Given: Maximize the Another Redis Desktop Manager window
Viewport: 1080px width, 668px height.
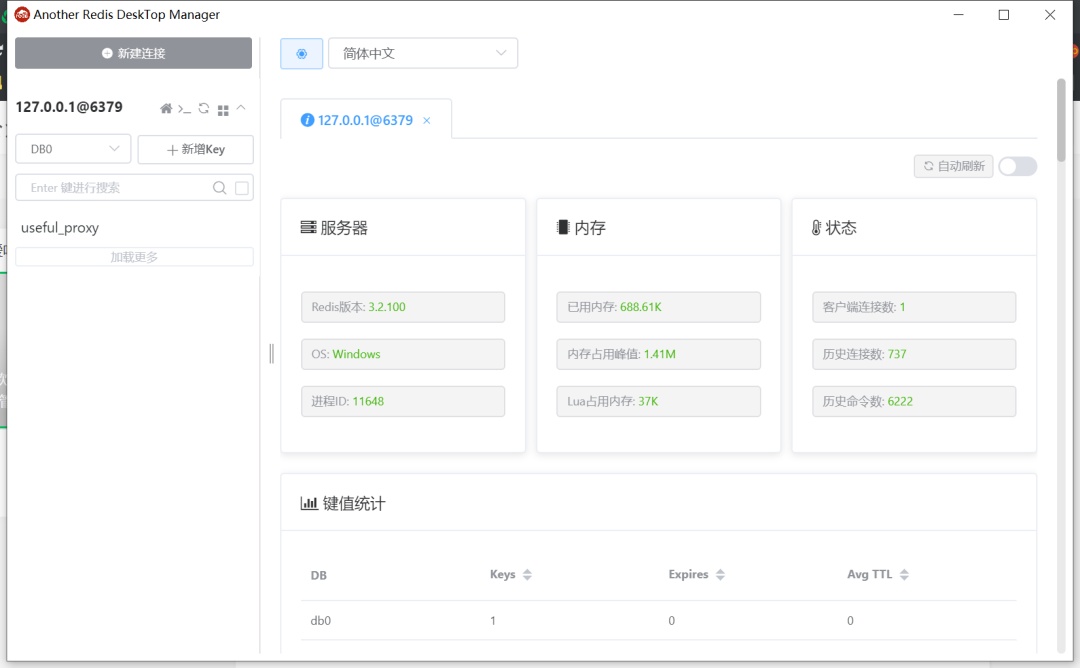Looking at the screenshot, I should pyautogui.click(x=1004, y=14).
